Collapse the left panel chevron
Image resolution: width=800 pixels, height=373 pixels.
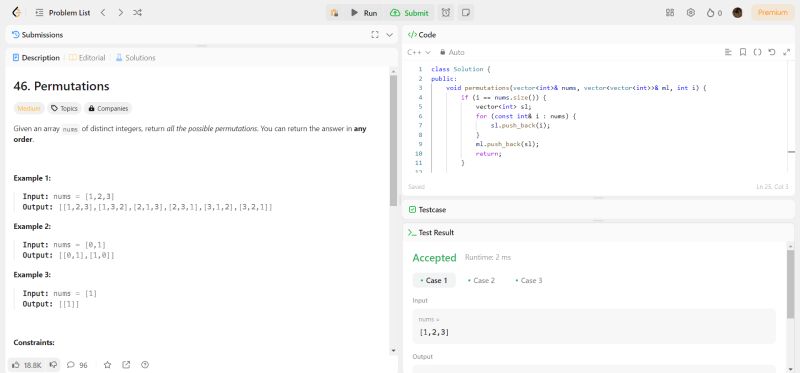(x=390, y=35)
